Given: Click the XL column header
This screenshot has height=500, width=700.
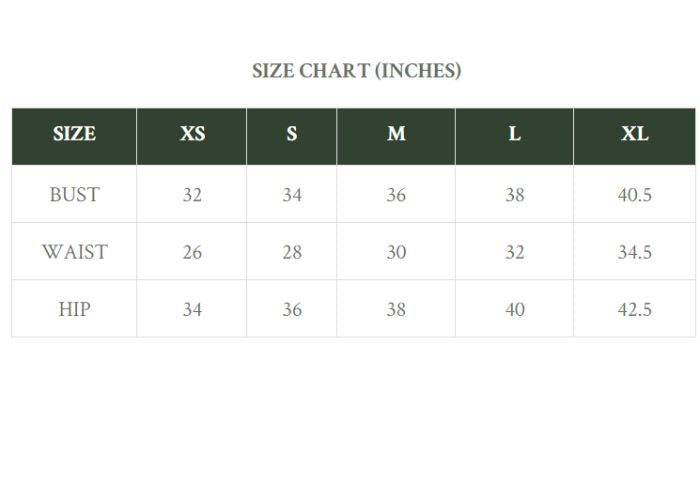Looking at the screenshot, I should click(634, 134).
